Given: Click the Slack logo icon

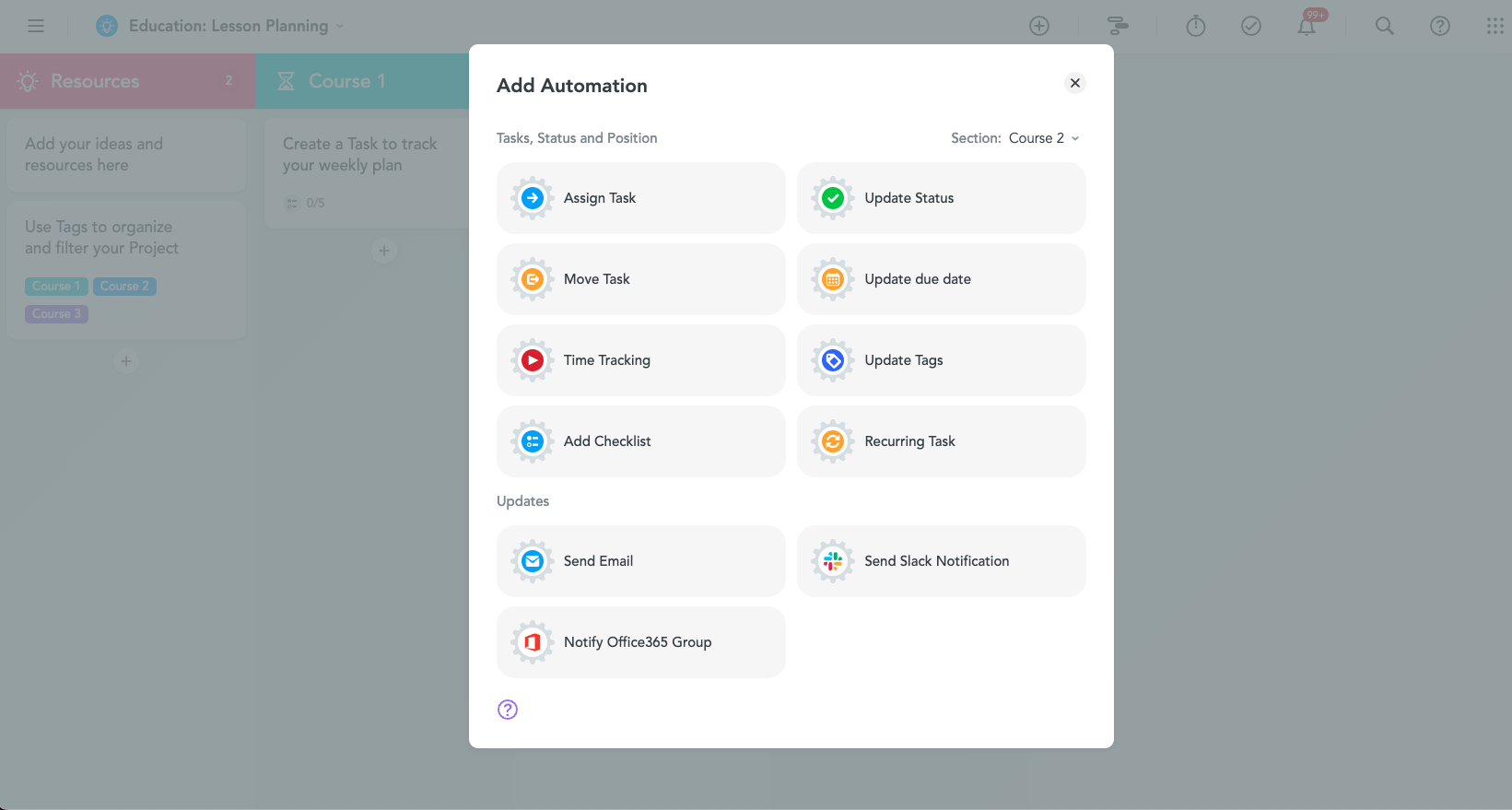Looking at the screenshot, I should (x=833, y=561).
